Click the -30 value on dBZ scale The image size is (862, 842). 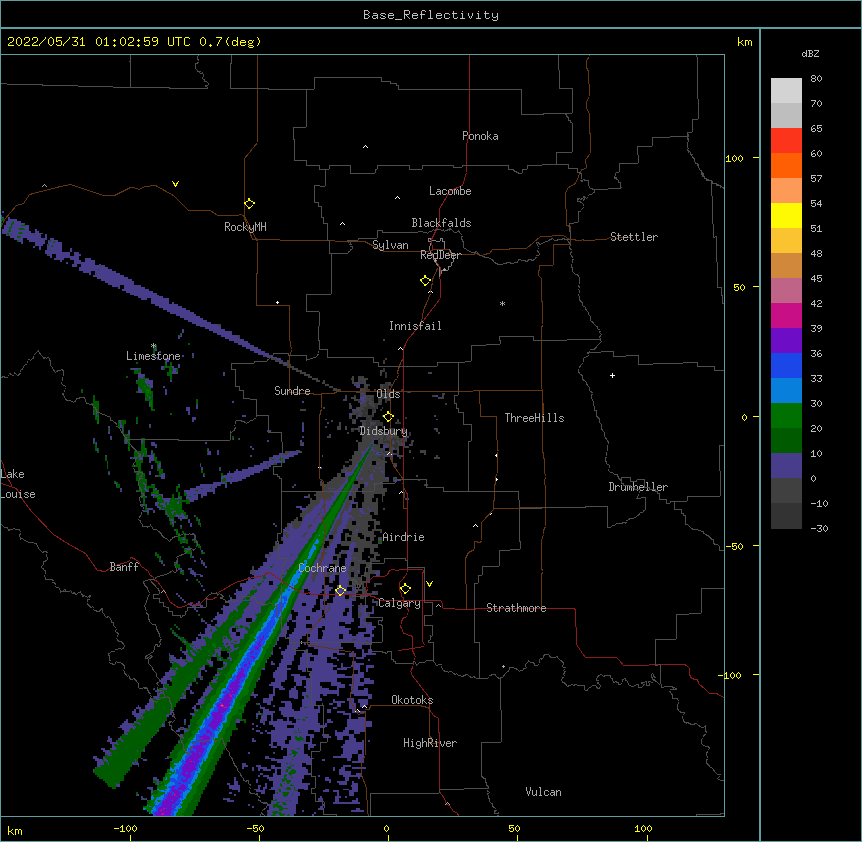pyautogui.click(x=819, y=528)
